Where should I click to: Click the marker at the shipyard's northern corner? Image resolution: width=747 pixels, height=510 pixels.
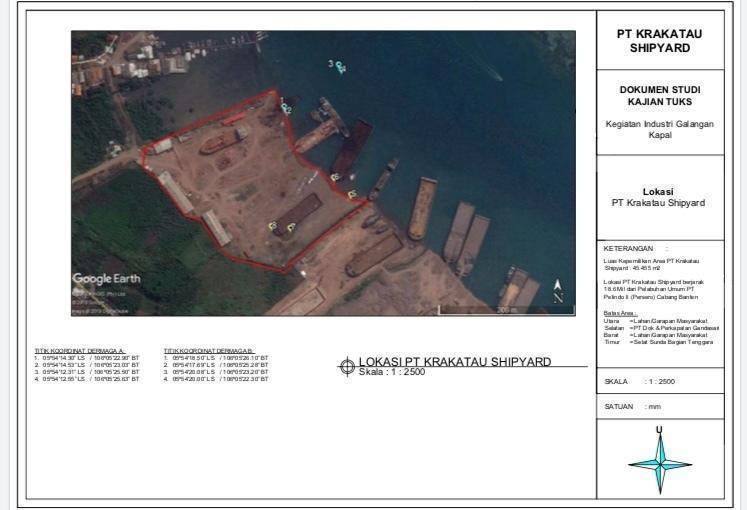pyautogui.click(x=286, y=107)
